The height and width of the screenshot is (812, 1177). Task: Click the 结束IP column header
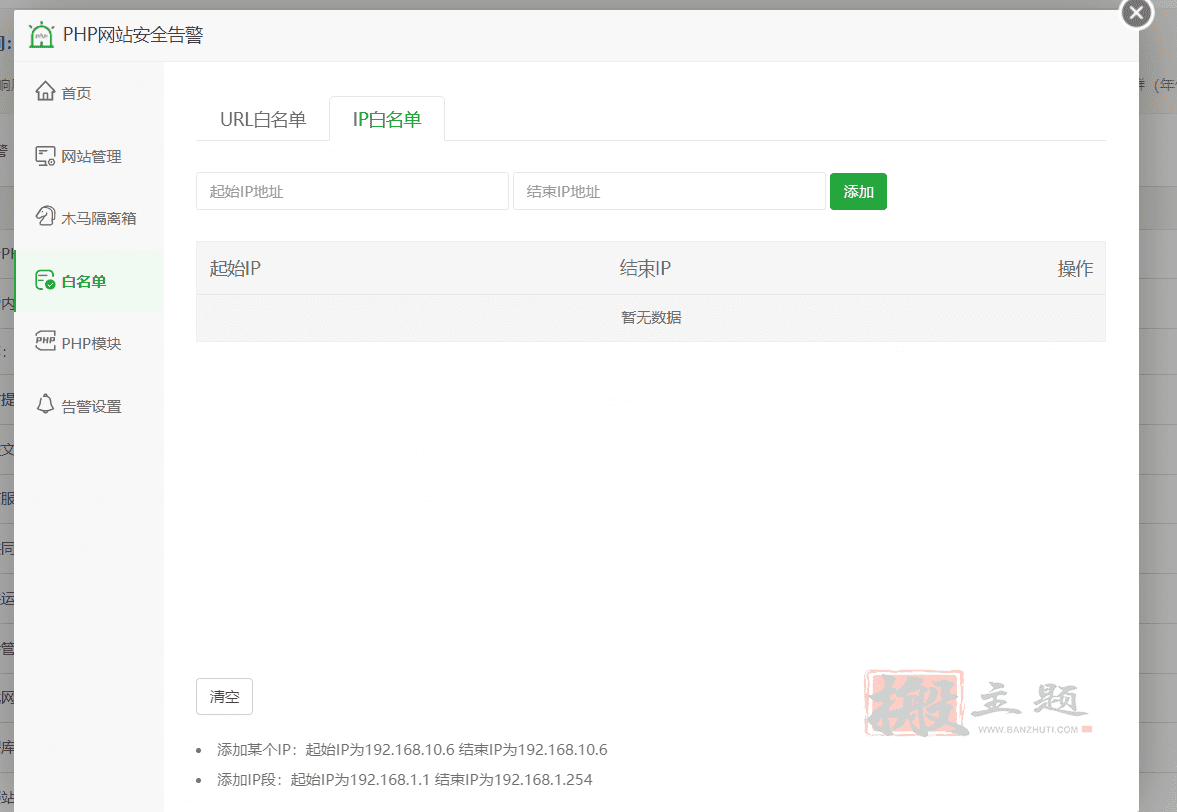[x=645, y=268]
